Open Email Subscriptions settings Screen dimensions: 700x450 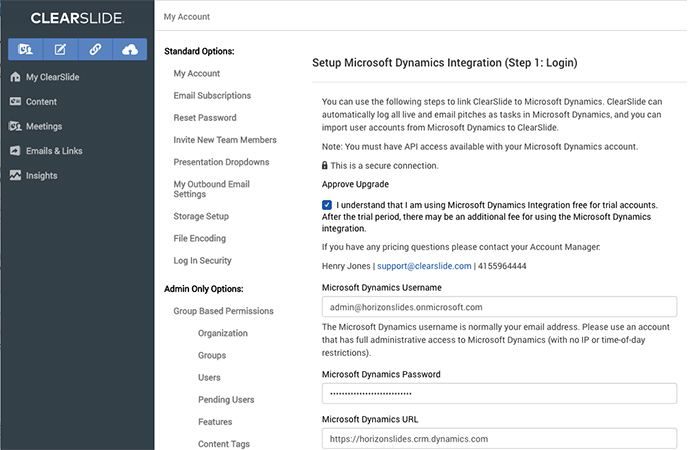tap(212, 96)
